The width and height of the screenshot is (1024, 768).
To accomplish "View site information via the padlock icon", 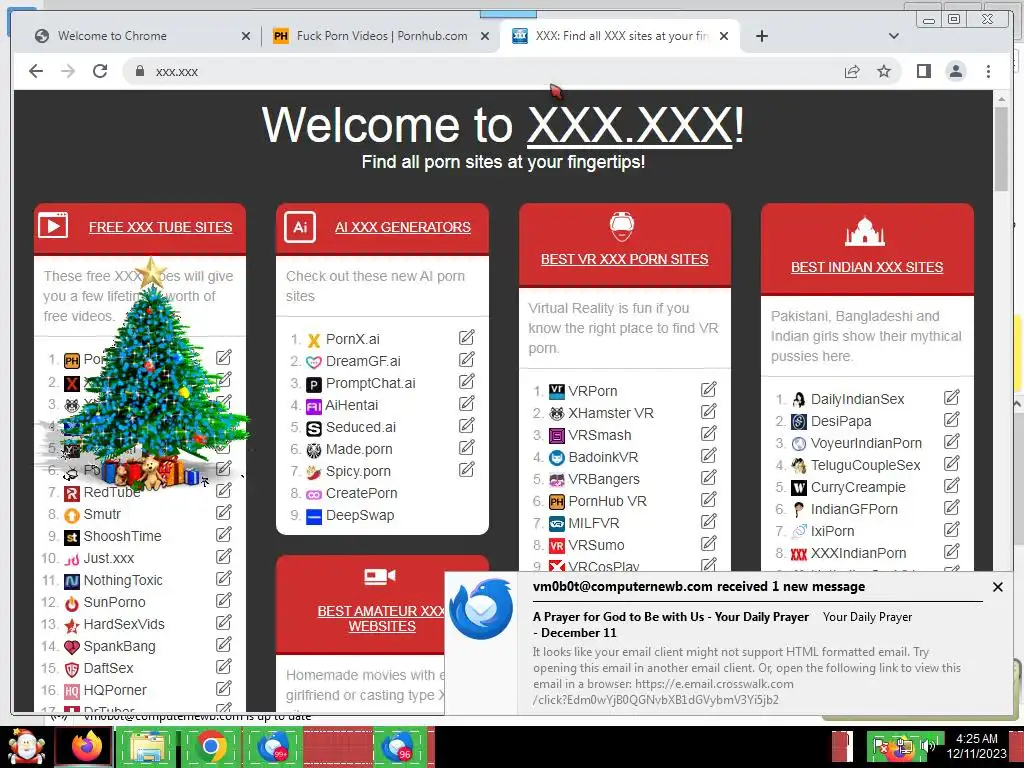I will (139, 71).
